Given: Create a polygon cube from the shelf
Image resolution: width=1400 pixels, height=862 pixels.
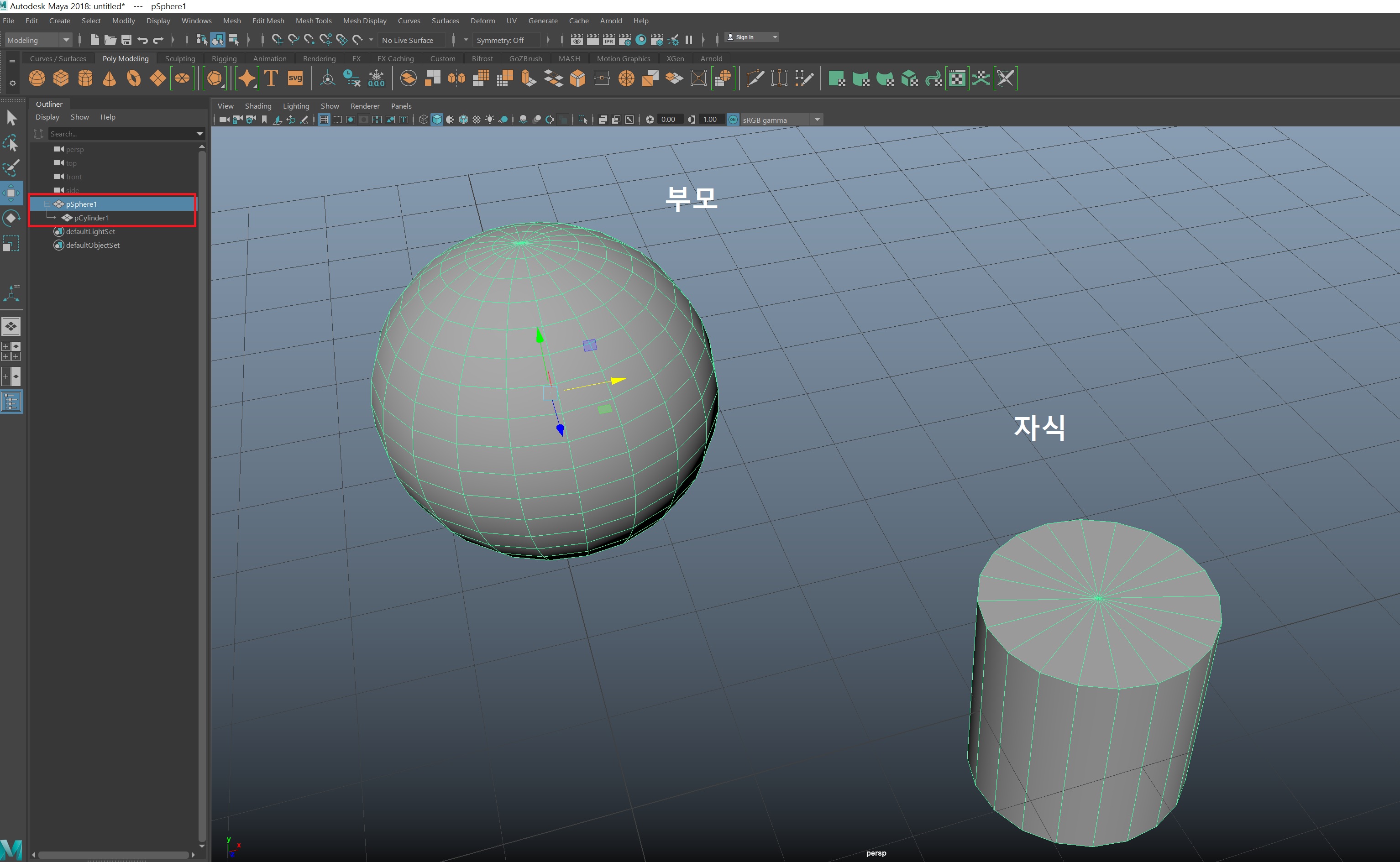Looking at the screenshot, I should point(61,78).
